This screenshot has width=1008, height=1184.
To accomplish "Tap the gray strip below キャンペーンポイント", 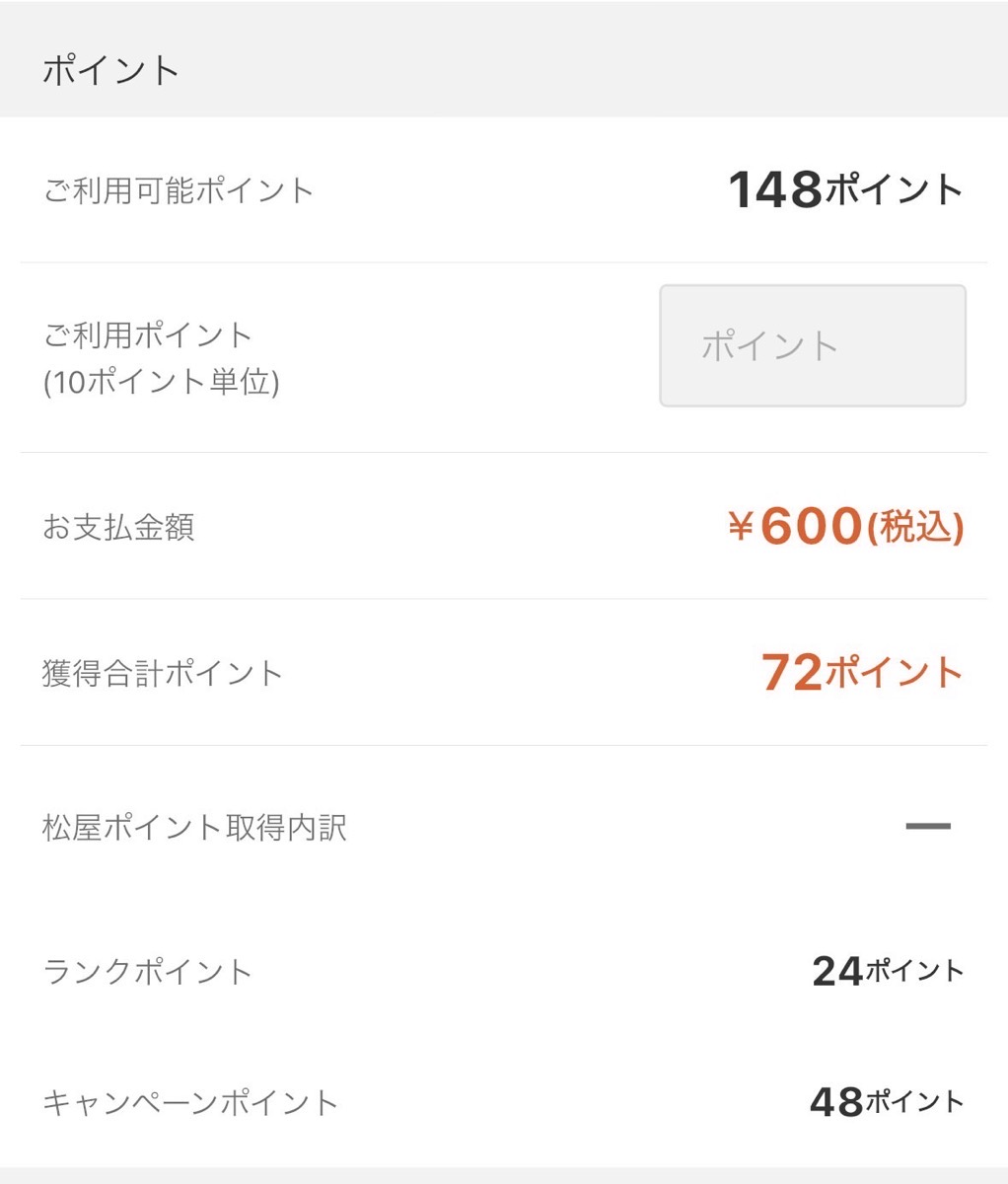I will [x=504, y=1175].
